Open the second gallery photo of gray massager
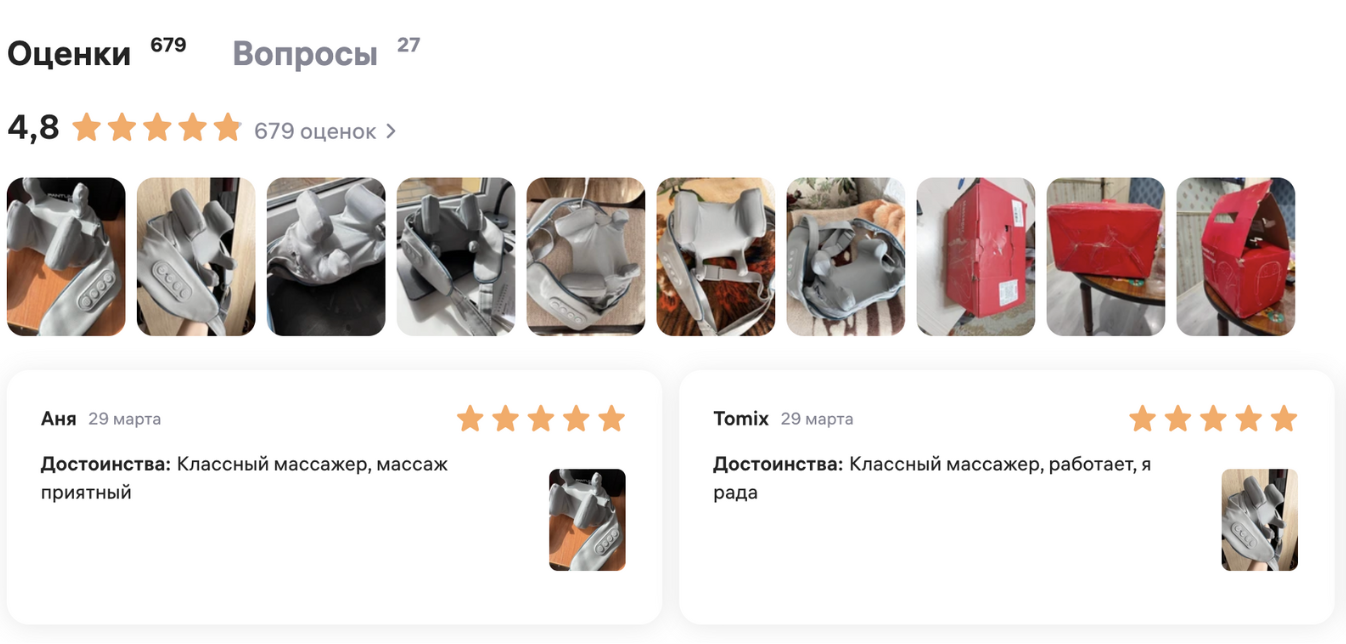The image size is (1346, 644). click(196, 257)
